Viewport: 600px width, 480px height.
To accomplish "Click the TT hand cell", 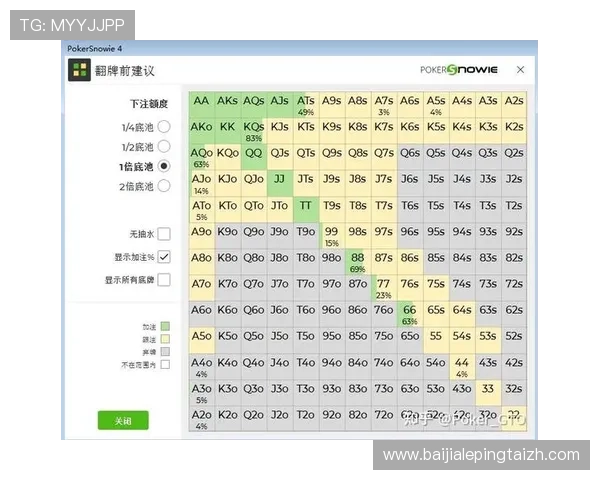I will pyautogui.click(x=306, y=209).
